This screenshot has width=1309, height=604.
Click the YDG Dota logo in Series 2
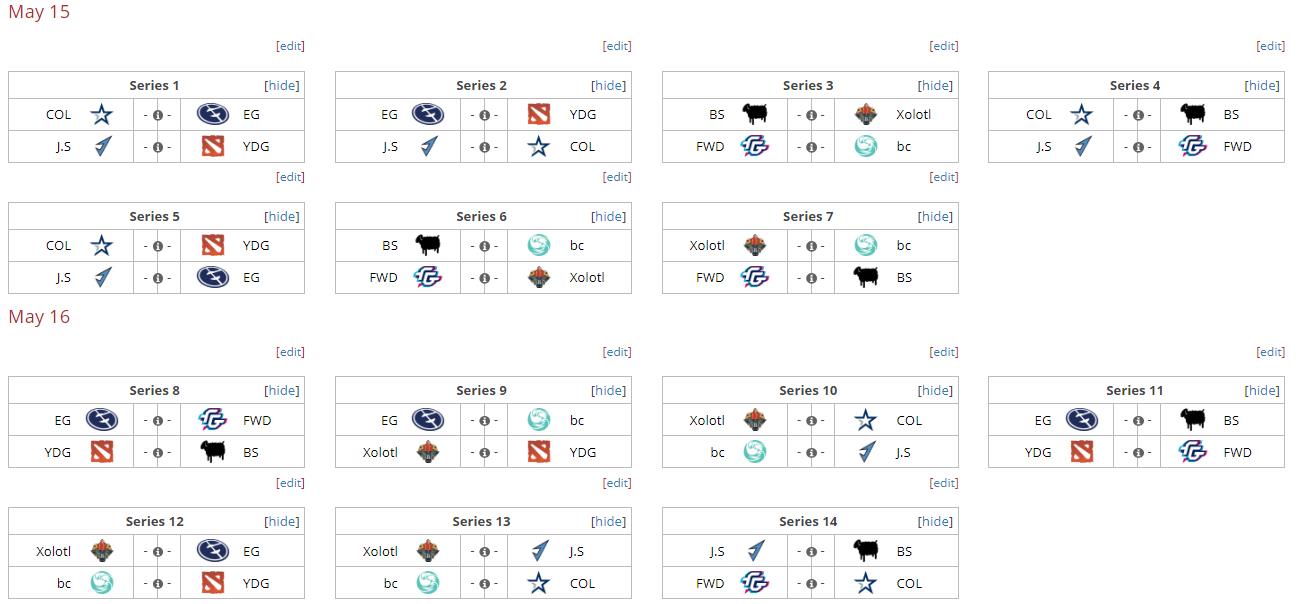[539, 115]
